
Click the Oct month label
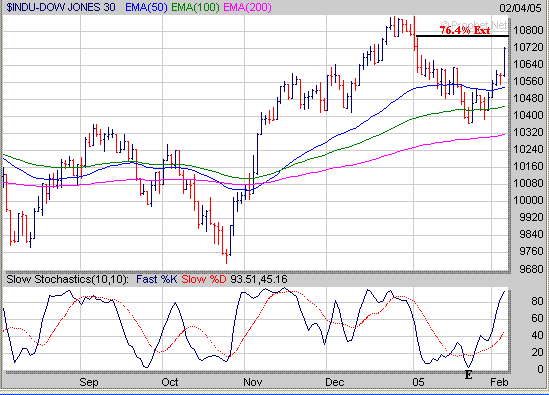(x=170, y=382)
